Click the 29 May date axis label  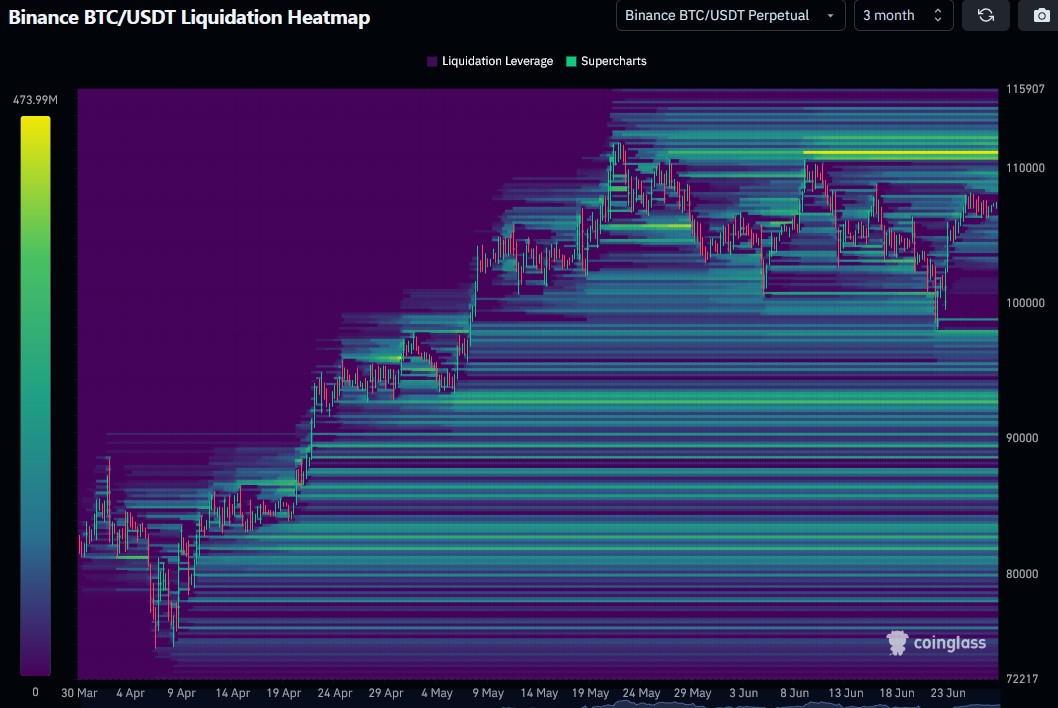pos(692,693)
